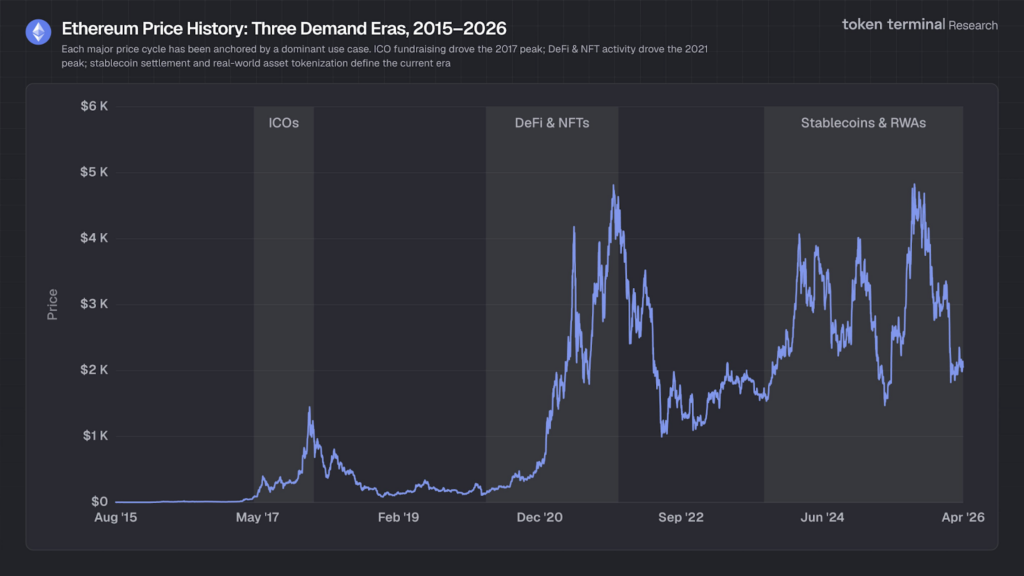
Task: Toggle the Stablecoins & RWAs label
Action: (862, 123)
